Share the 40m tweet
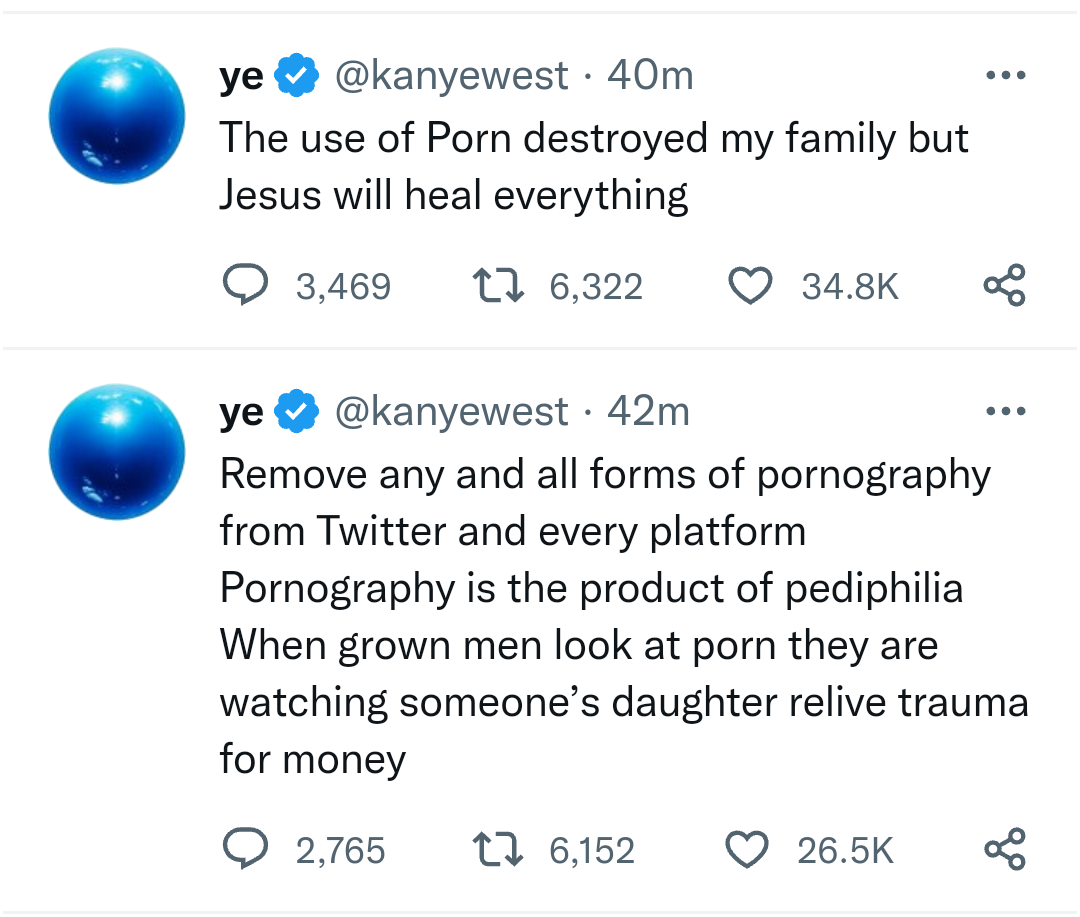Screen dimensions: 1080x917 [1003, 286]
